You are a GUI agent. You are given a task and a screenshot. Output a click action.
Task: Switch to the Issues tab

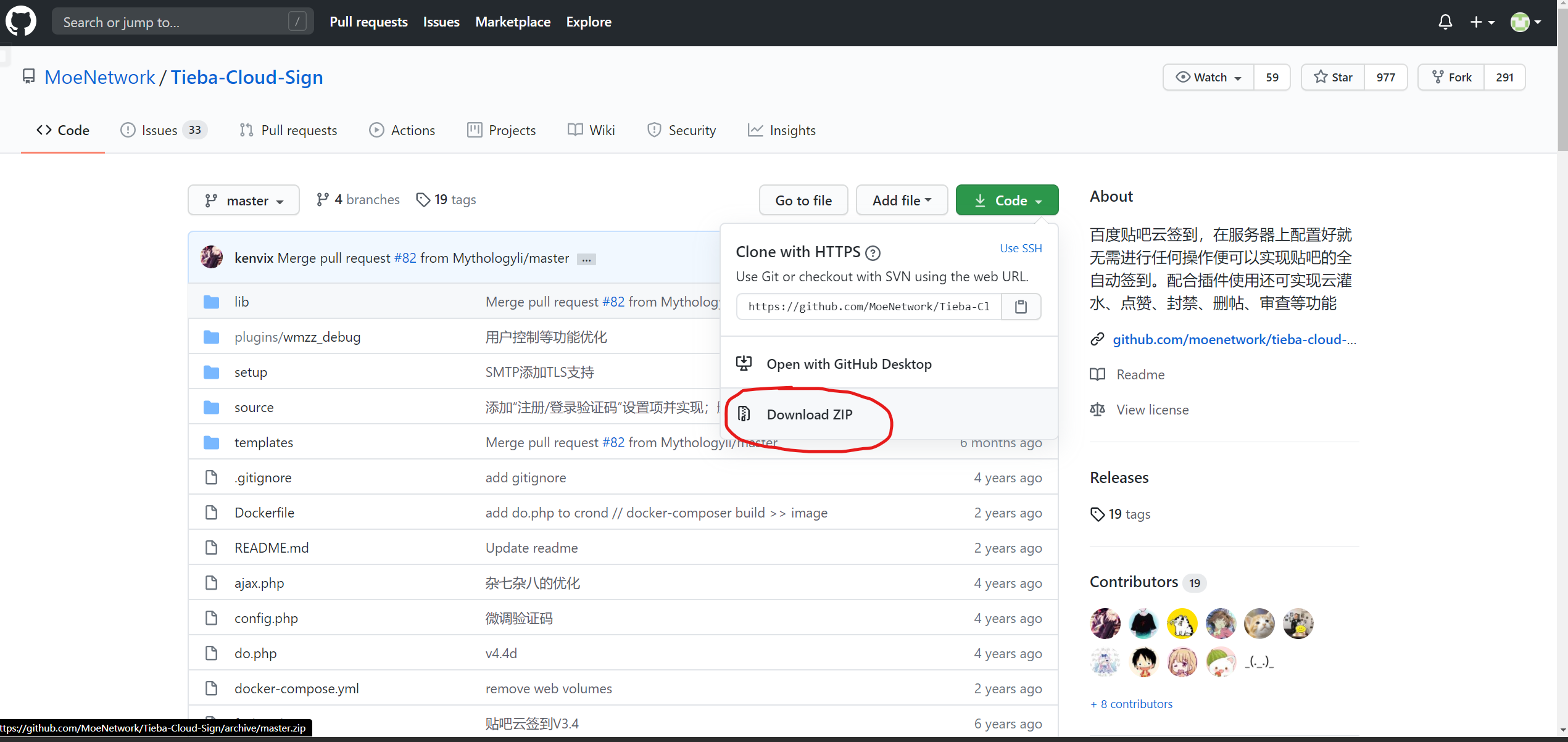164,130
